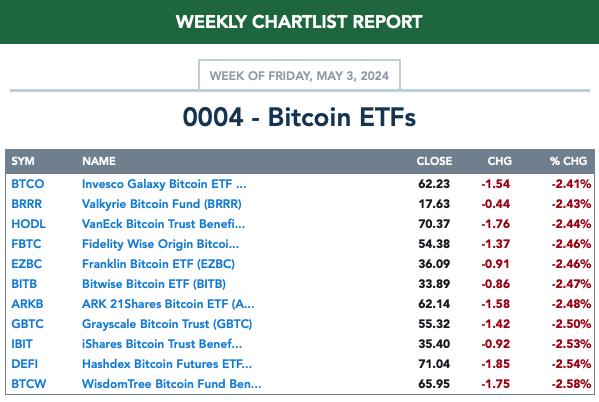Open the GBTC ticker link

coord(27,324)
